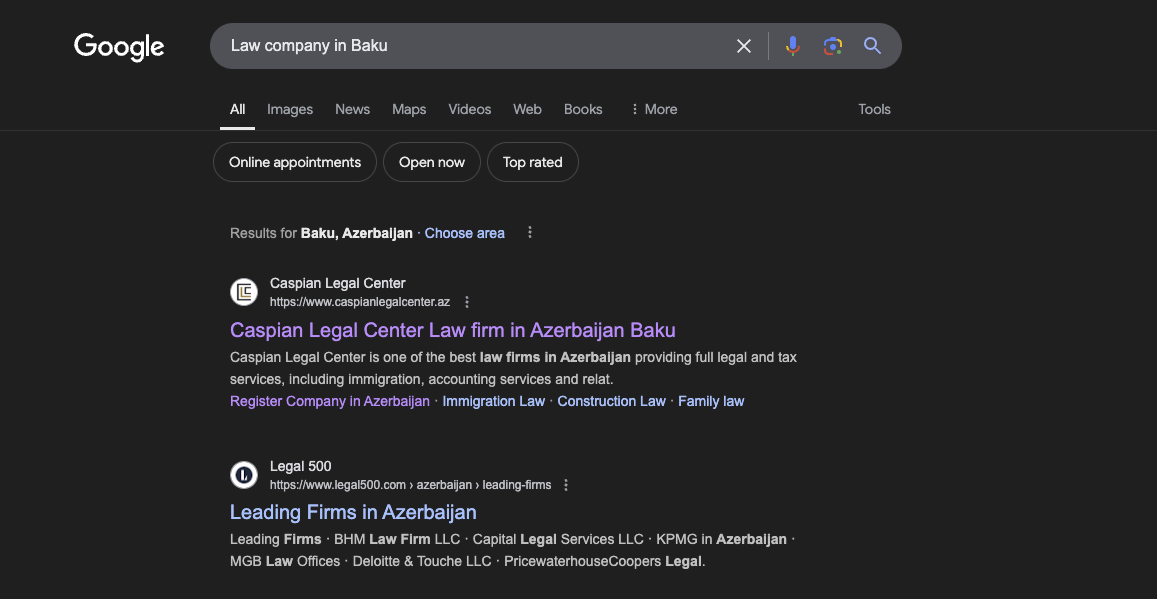Switch to the Images tab
The height and width of the screenshot is (599, 1157).
[290, 109]
